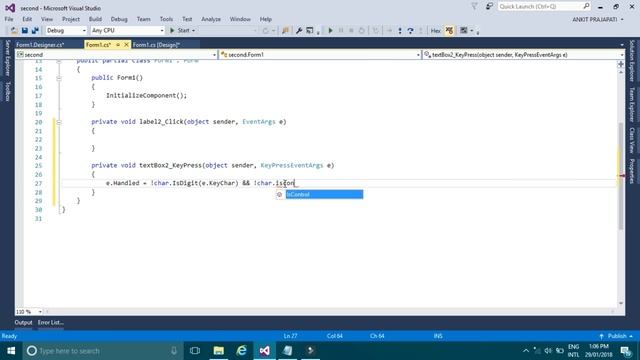Open the Windows Start menu

[x=11, y=351]
